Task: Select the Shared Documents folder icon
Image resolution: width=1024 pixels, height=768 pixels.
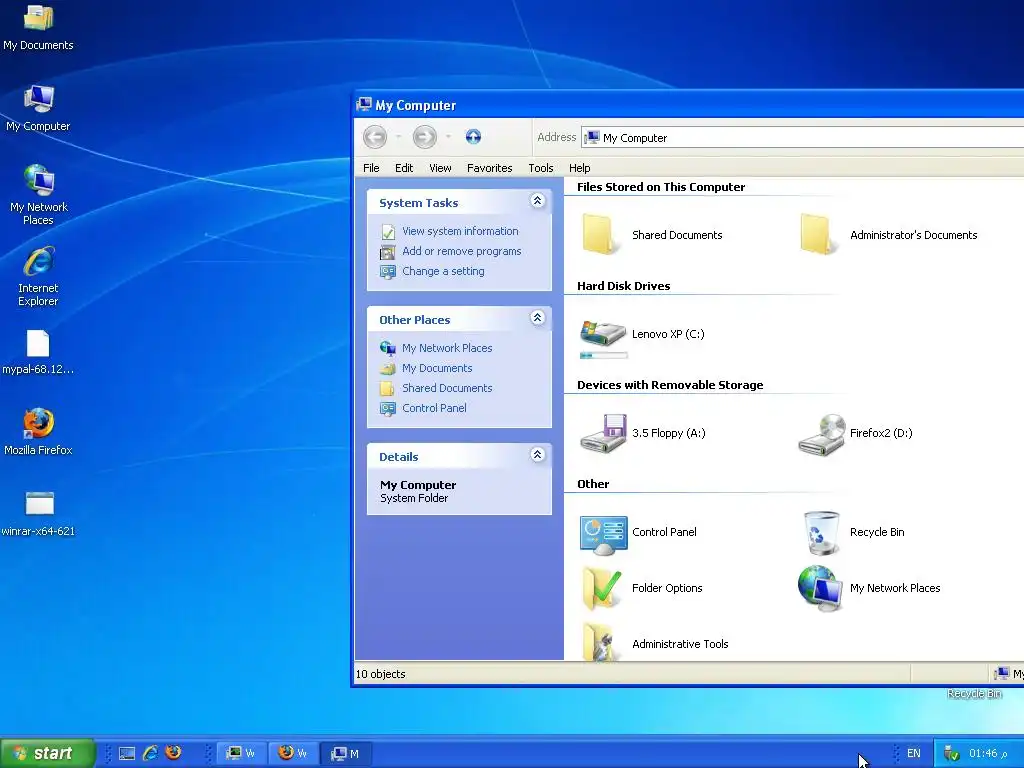Action: click(601, 234)
